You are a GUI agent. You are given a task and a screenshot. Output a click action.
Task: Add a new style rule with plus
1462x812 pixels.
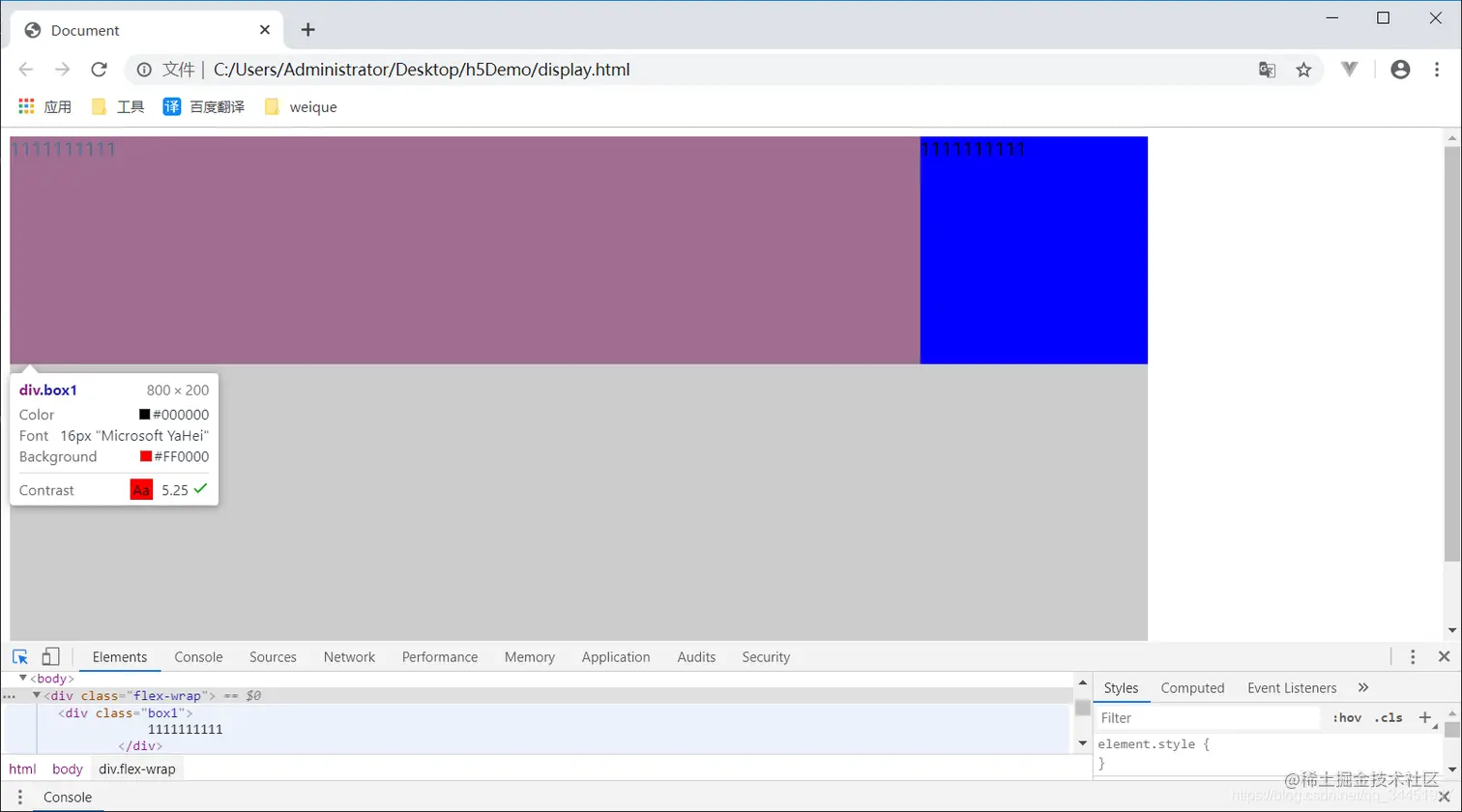point(1424,718)
